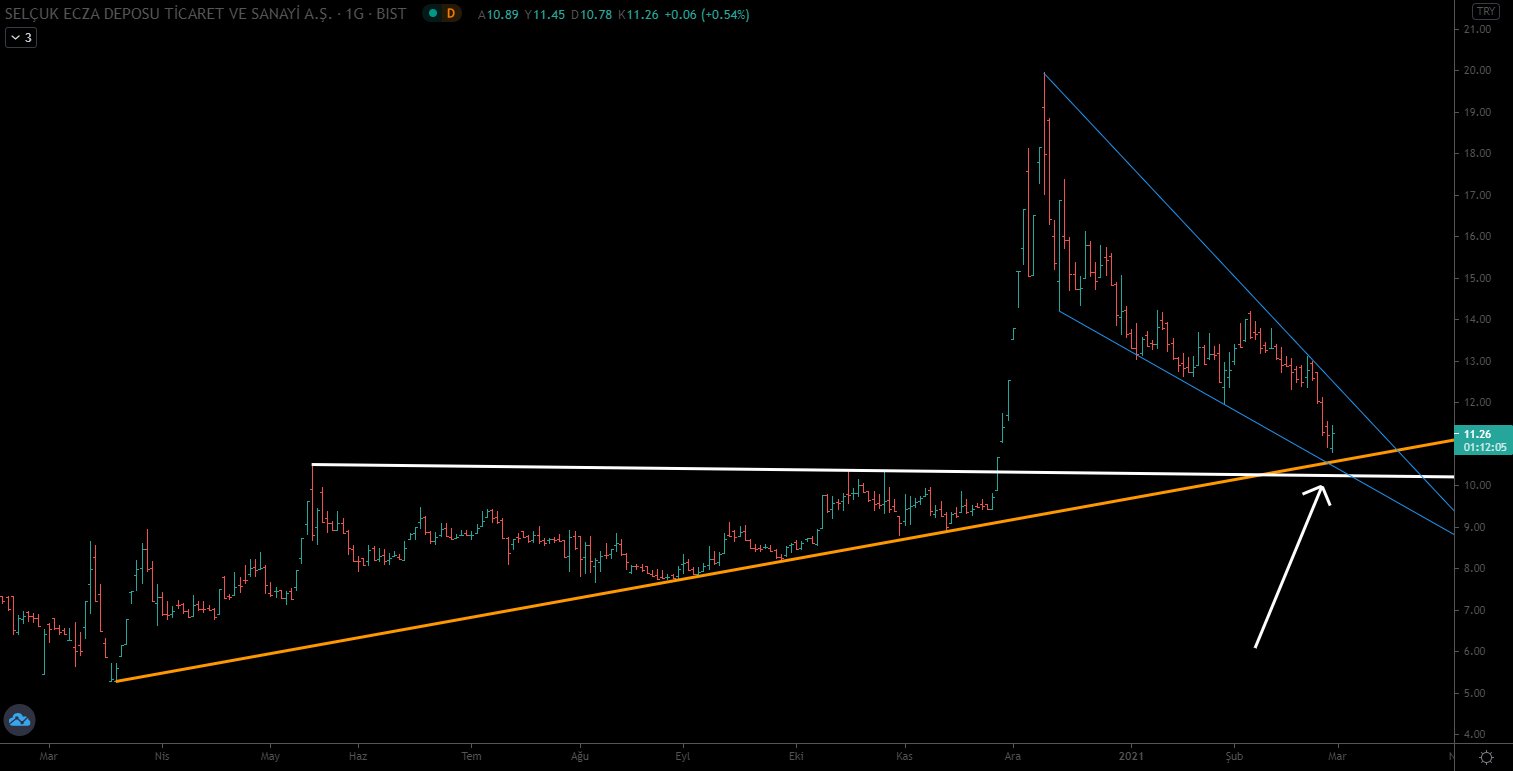Click the SELÇUK ECZA DEPOSU symbol title
This screenshot has height=771, width=1513.
tap(205, 14)
